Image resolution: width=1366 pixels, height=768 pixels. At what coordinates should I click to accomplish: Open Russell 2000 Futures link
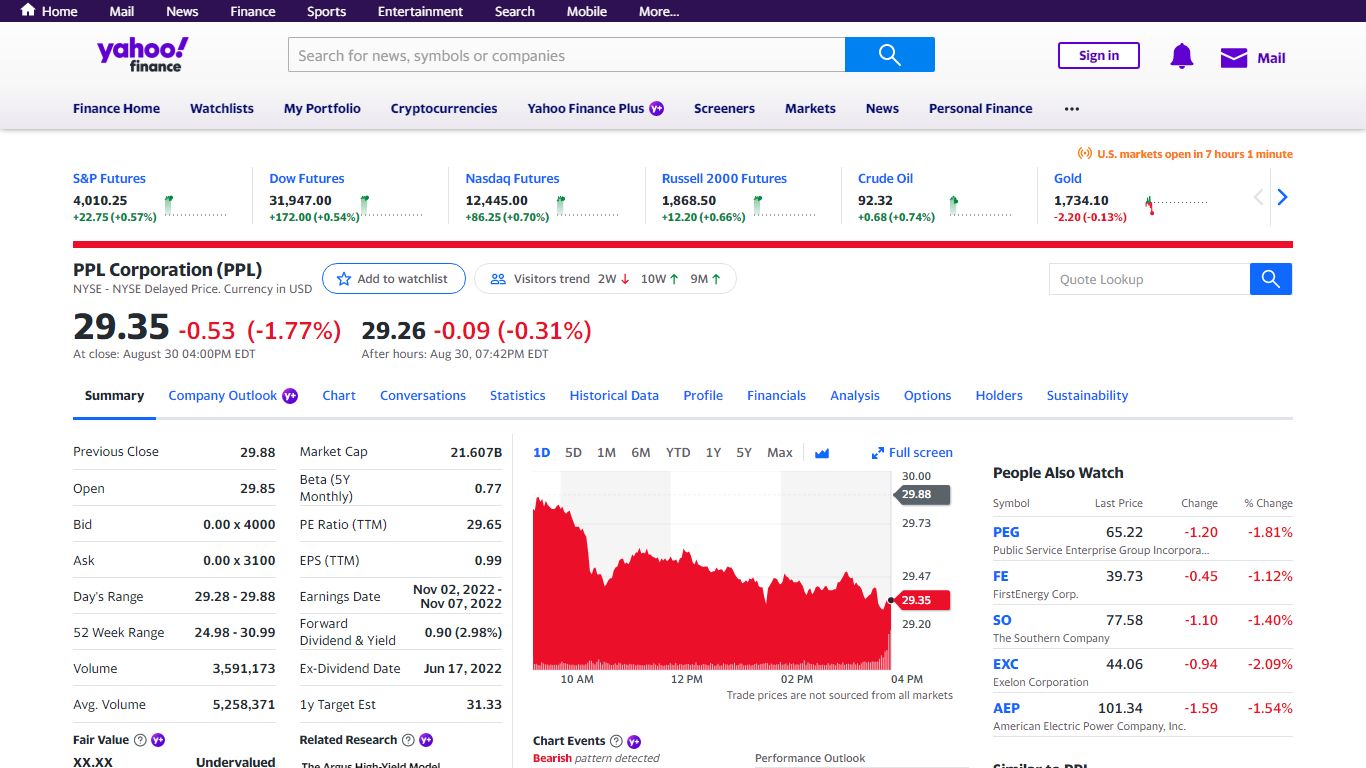pyautogui.click(x=724, y=178)
